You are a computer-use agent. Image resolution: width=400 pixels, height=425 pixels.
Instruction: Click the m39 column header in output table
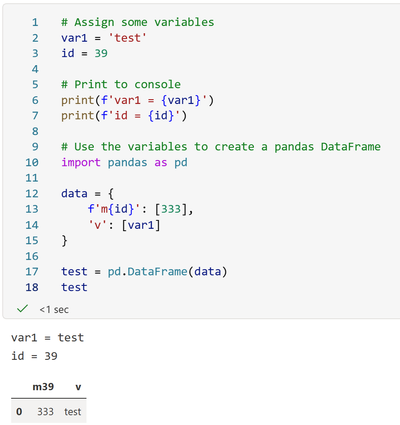43,387
